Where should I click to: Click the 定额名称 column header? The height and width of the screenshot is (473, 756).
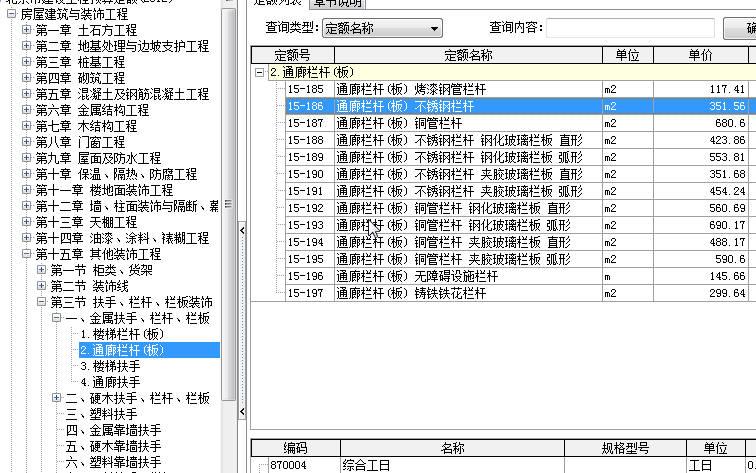tap(468, 55)
